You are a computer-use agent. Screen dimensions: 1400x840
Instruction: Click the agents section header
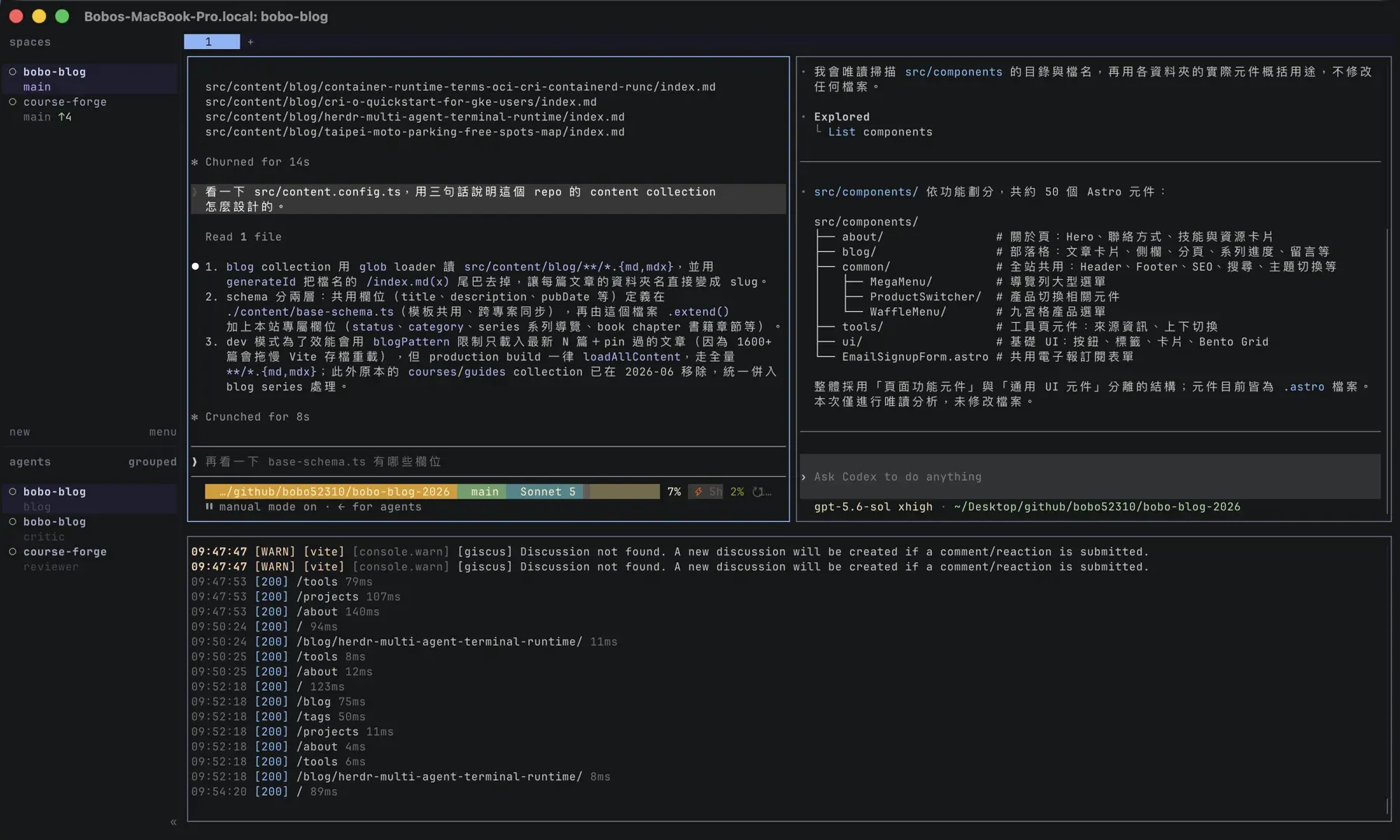point(30,461)
